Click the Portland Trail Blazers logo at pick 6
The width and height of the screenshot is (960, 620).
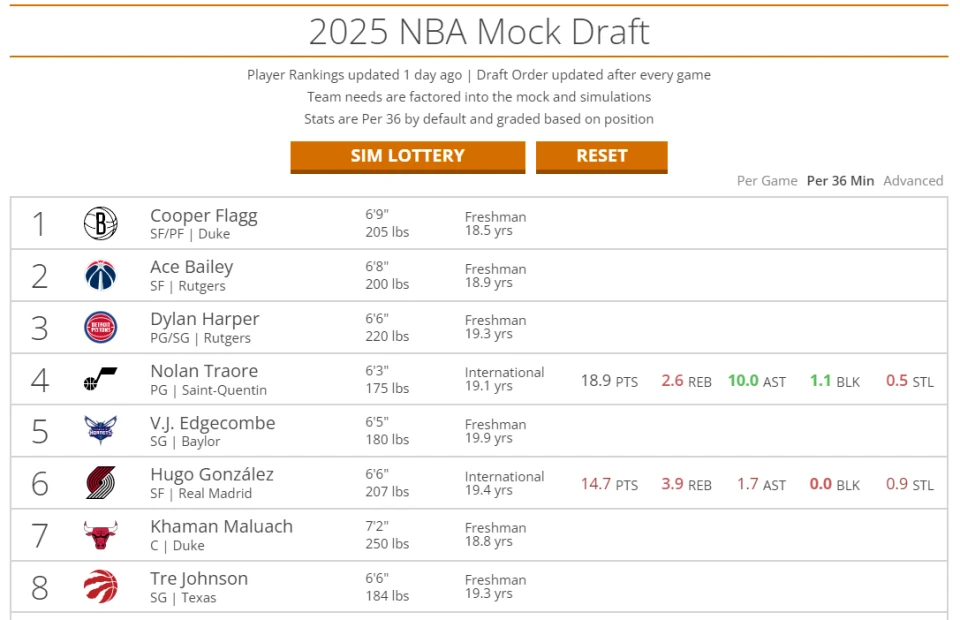tap(100, 483)
